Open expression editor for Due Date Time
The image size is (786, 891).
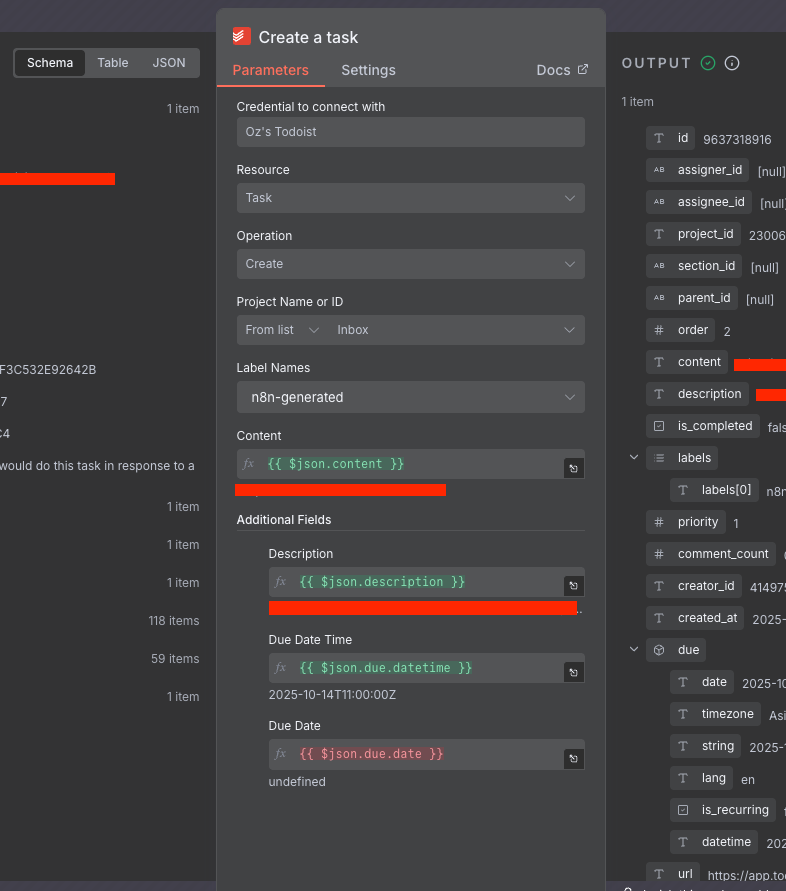coord(573,671)
